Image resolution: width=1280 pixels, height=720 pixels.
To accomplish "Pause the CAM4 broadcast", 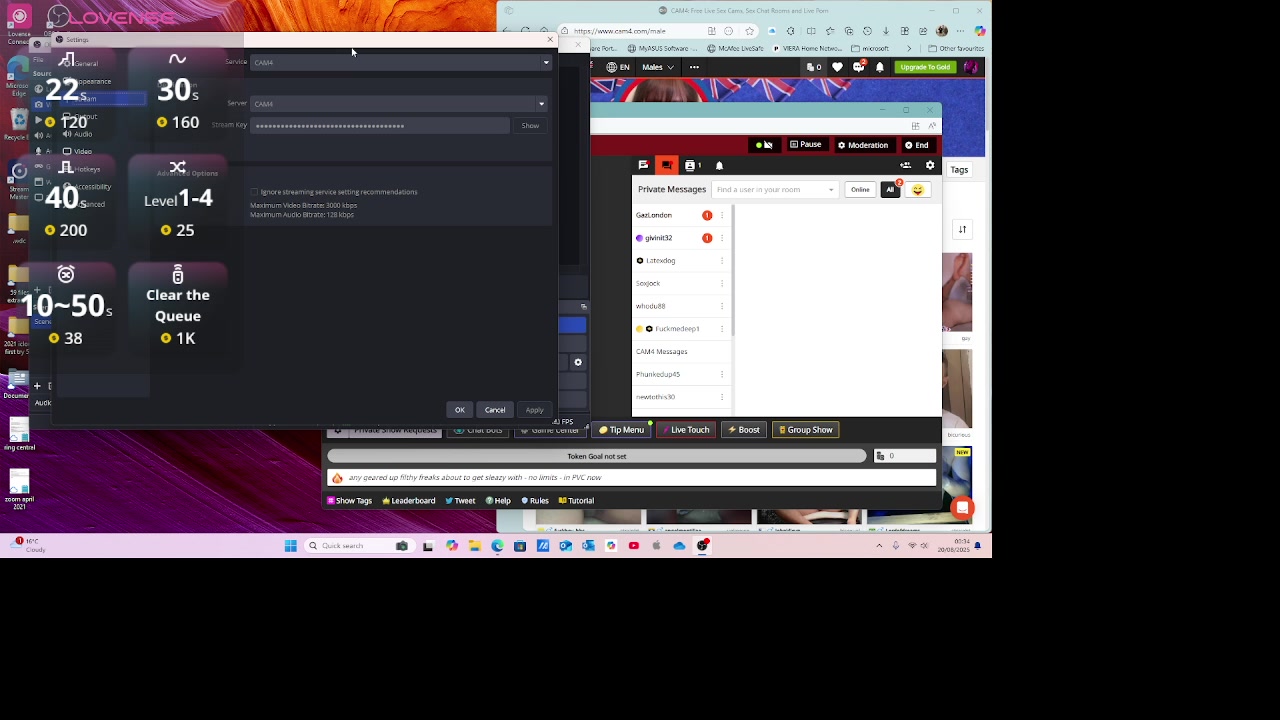I will tap(806, 145).
